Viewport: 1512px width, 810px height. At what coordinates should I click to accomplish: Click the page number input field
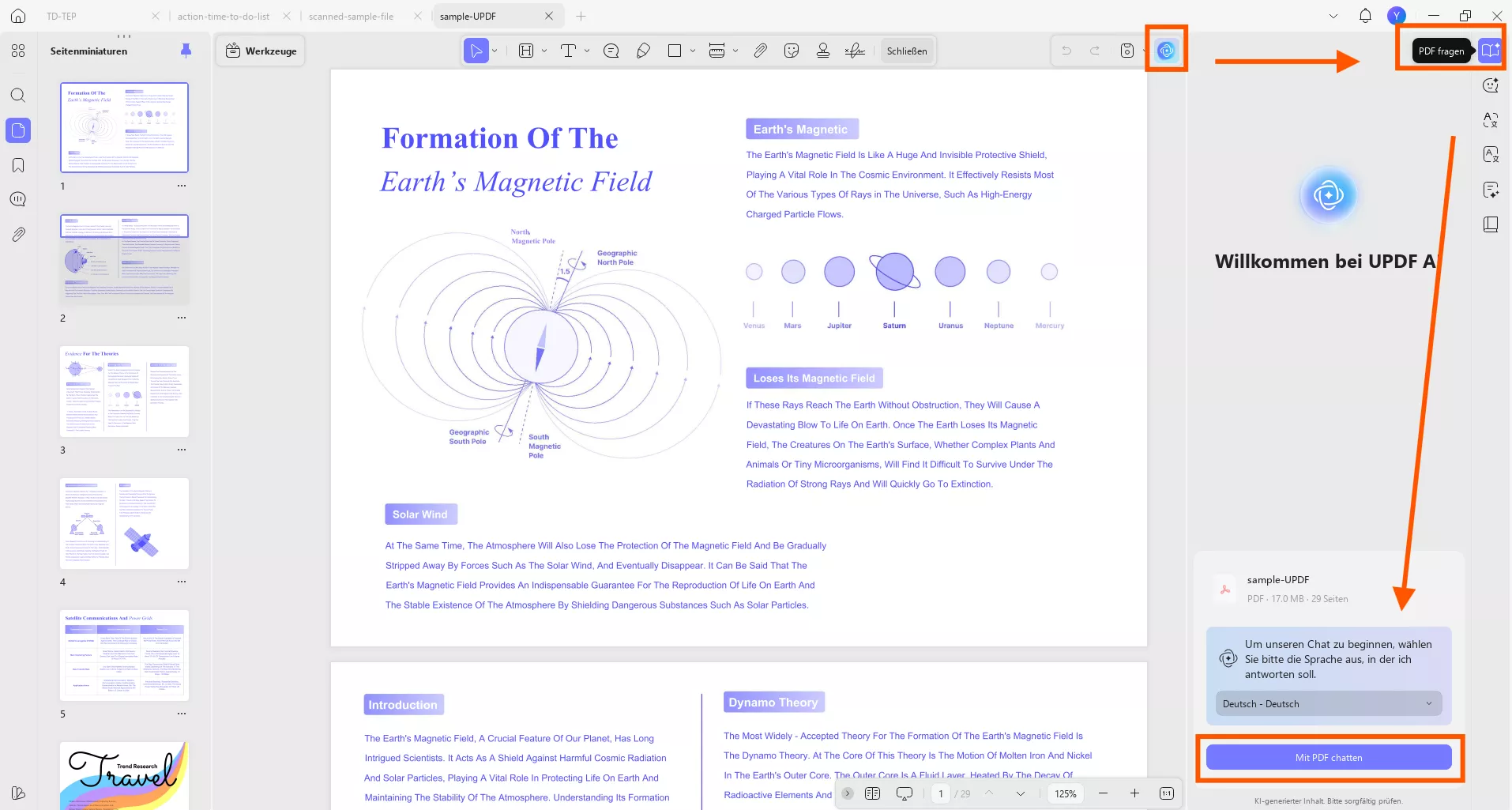click(941, 793)
